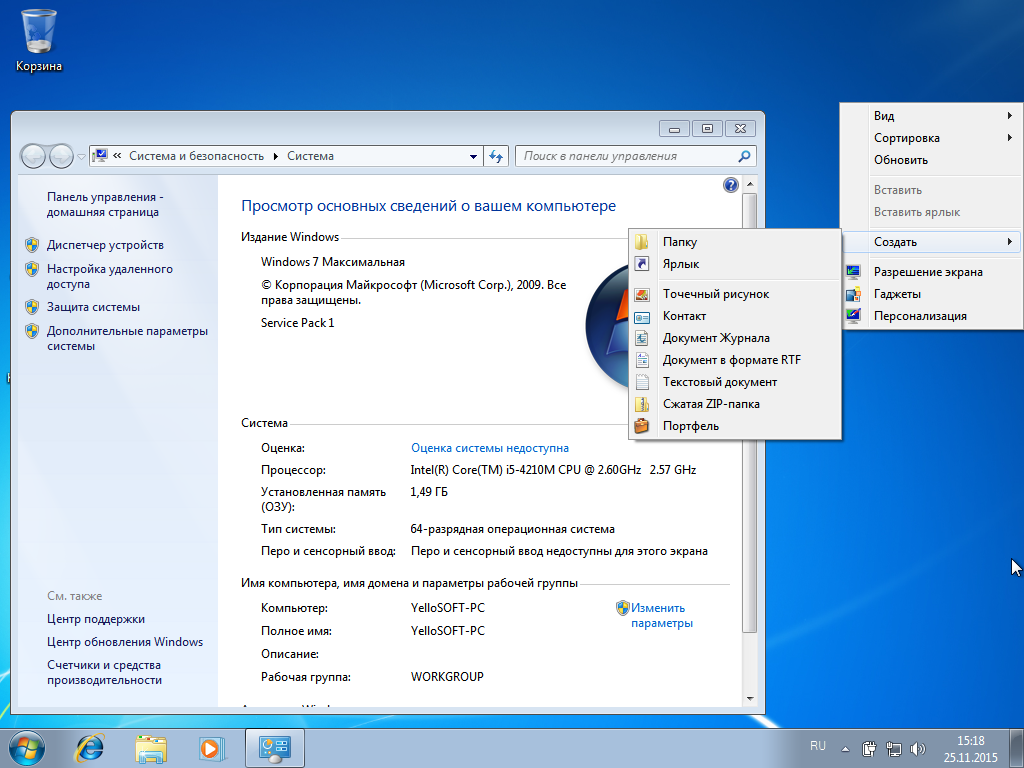This screenshot has width=1024, height=768.
Task: Open Панель управления - домашняя страница link
Action: pos(105,204)
